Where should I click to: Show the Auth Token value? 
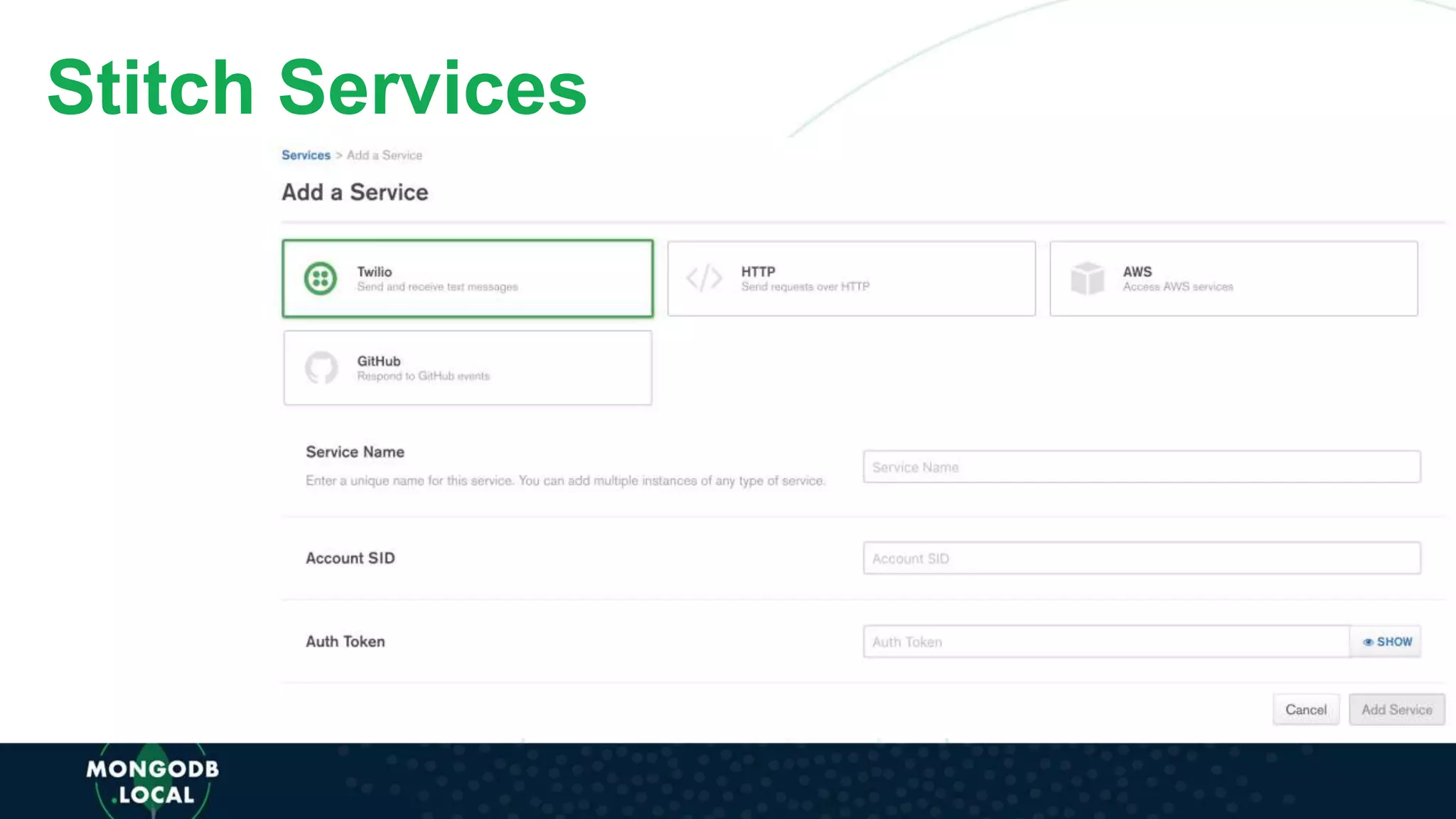pyautogui.click(x=1386, y=642)
